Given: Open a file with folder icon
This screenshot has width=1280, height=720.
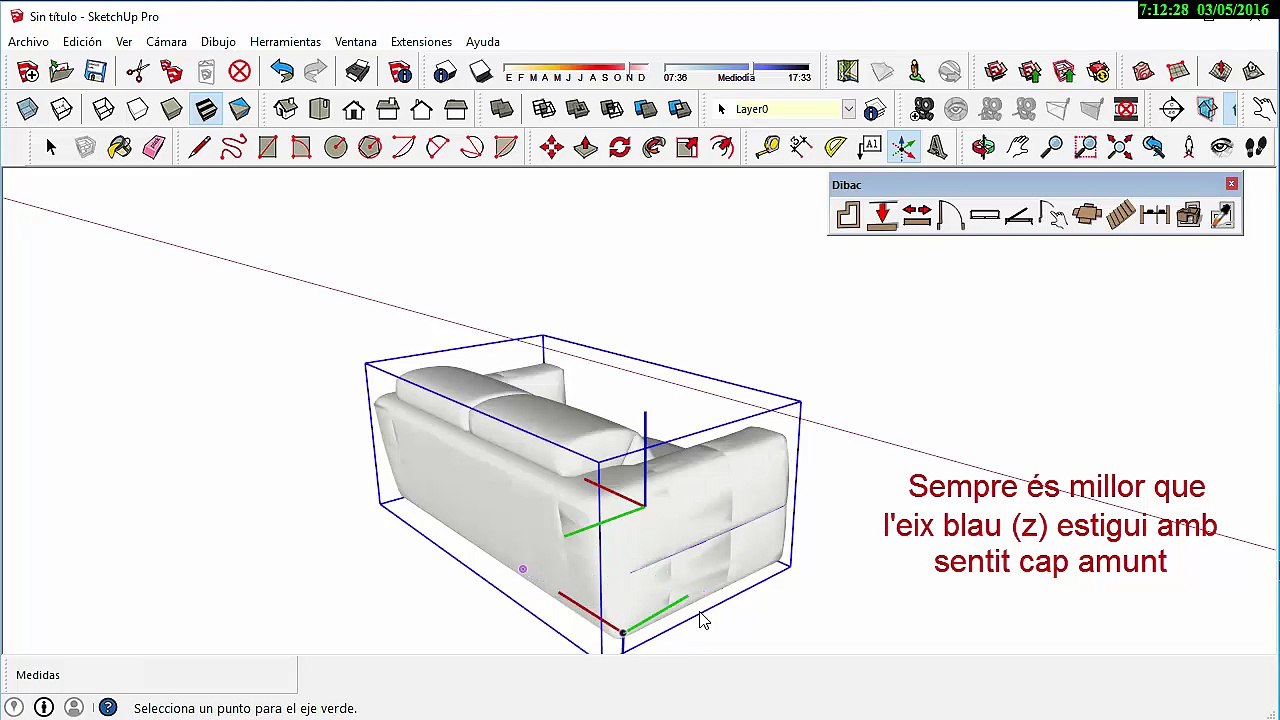Looking at the screenshot, I should [62, 72].
